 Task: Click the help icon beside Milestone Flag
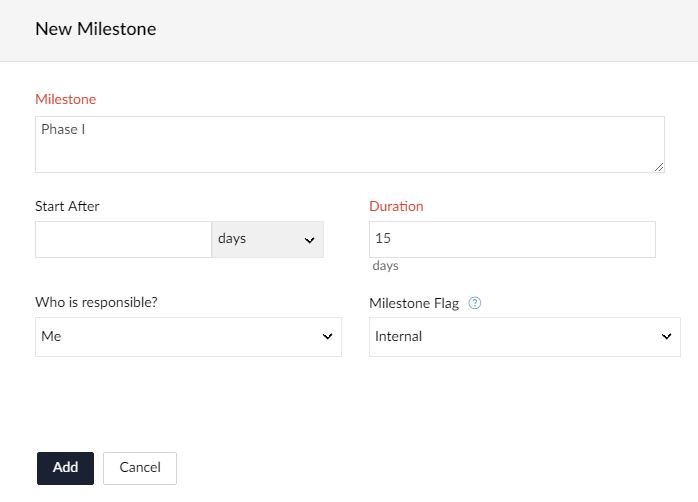coord(475,304)
